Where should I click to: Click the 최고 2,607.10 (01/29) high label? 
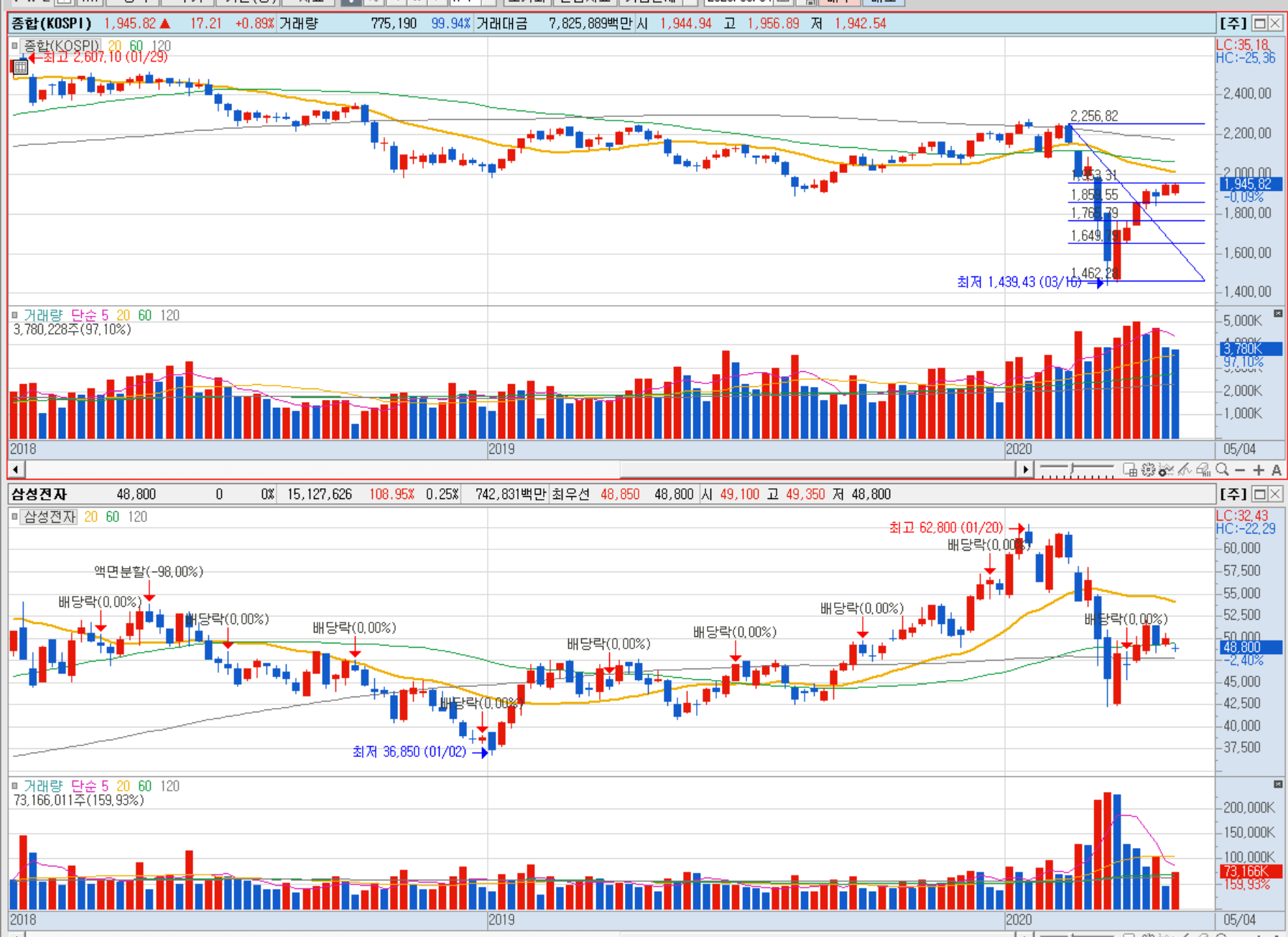click(x=106, y=57)
